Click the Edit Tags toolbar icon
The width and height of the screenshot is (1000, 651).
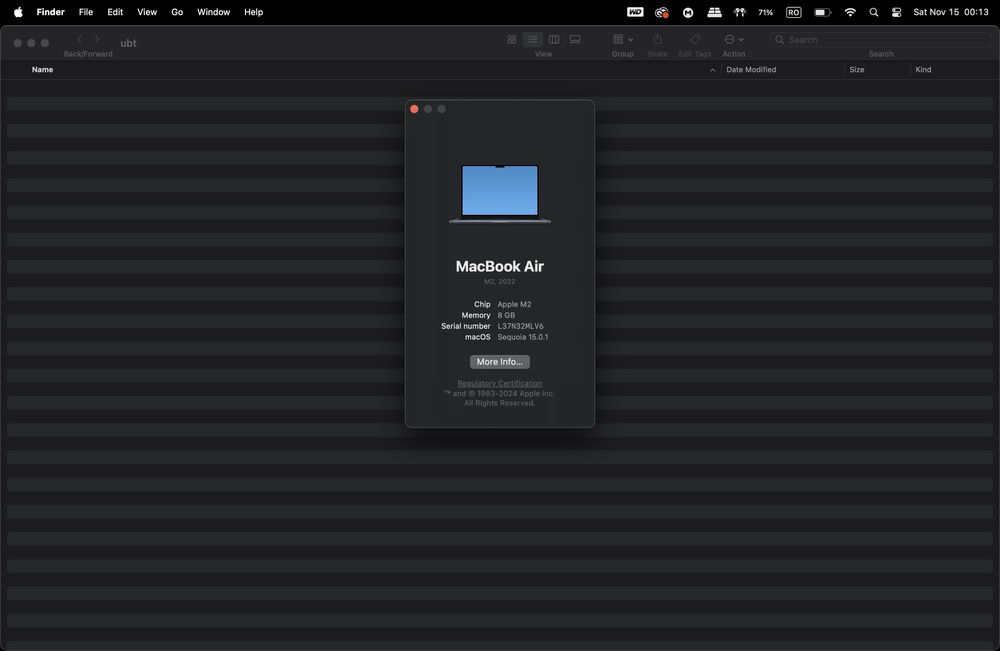[695, 40]
